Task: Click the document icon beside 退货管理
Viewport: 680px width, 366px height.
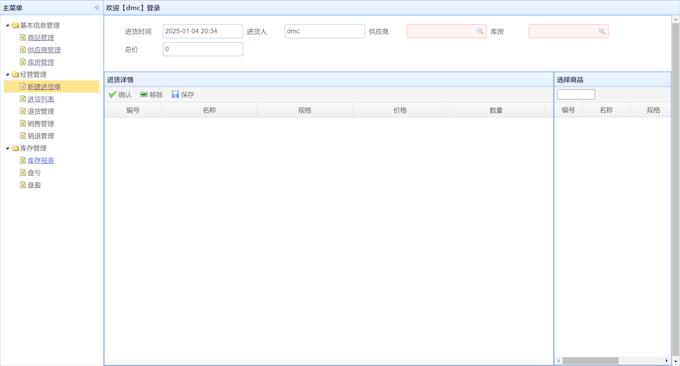Action: (x=23, y=111)
